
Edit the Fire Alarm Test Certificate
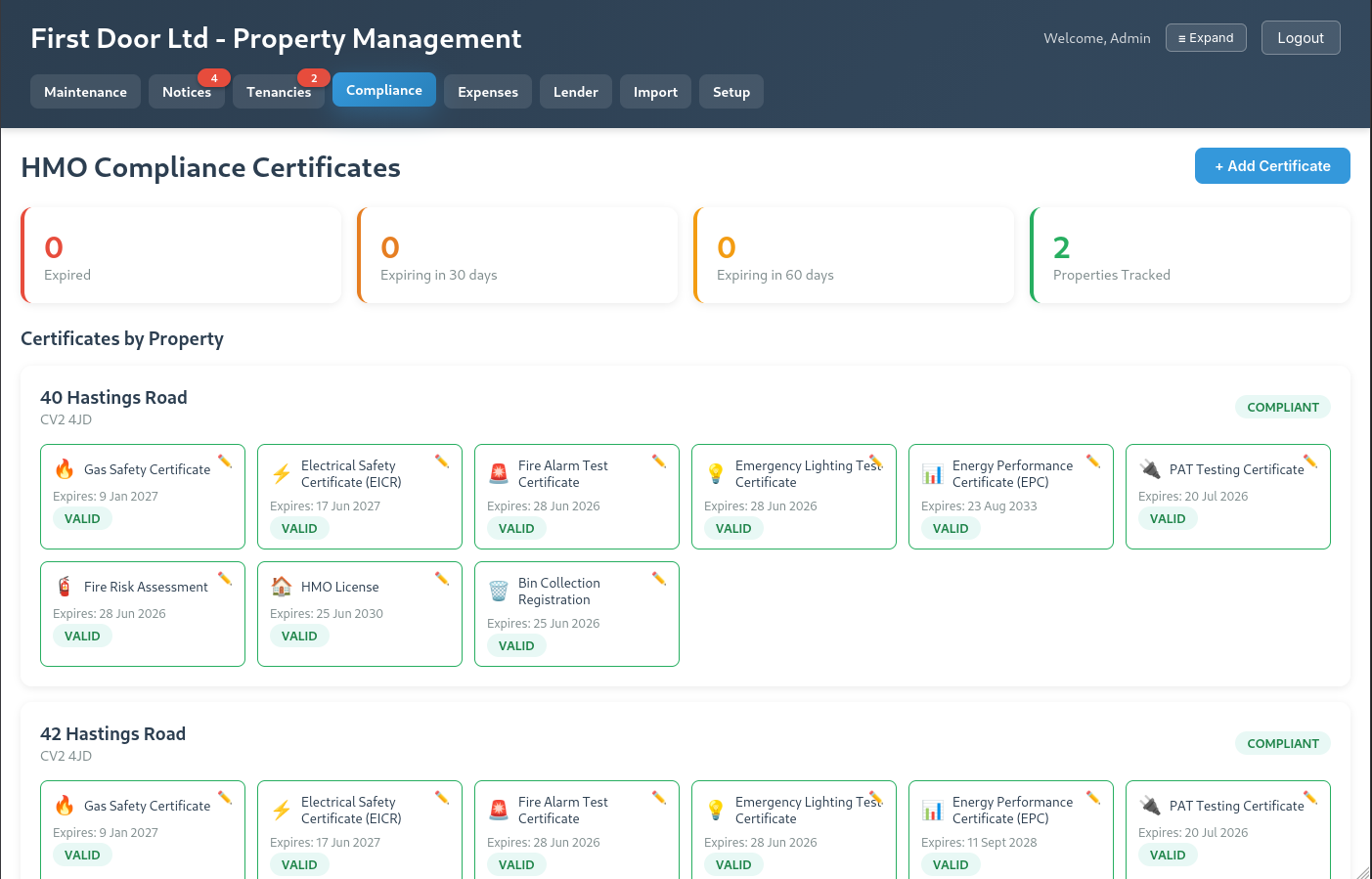point(660,461)
